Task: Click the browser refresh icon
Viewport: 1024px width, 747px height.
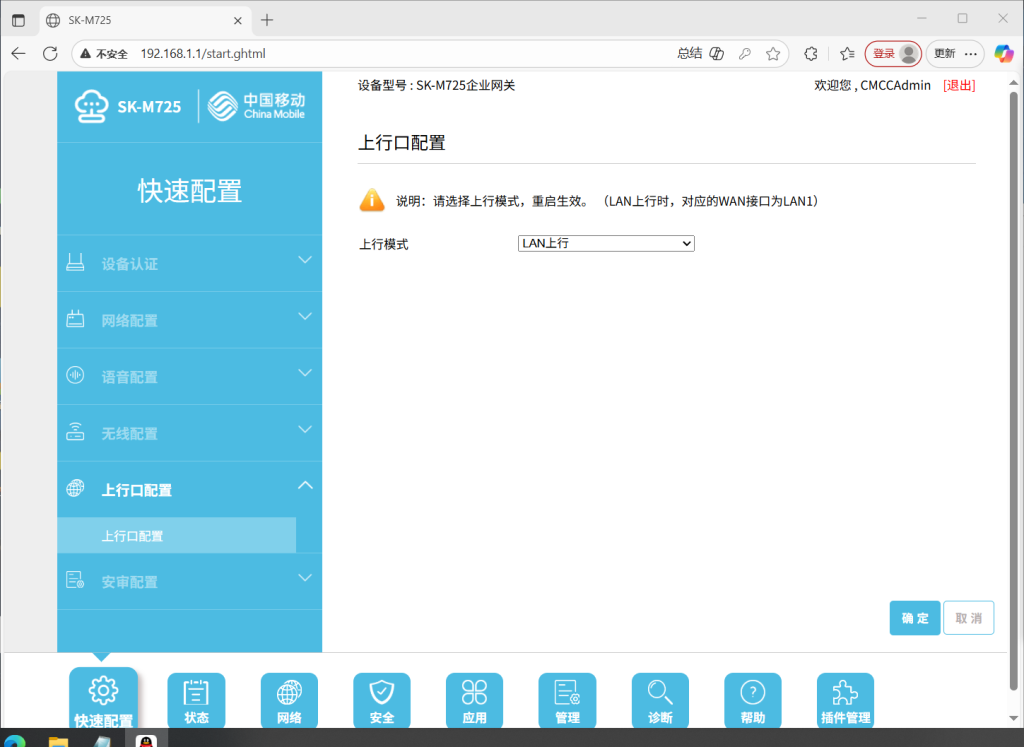Action: point(50,54)
